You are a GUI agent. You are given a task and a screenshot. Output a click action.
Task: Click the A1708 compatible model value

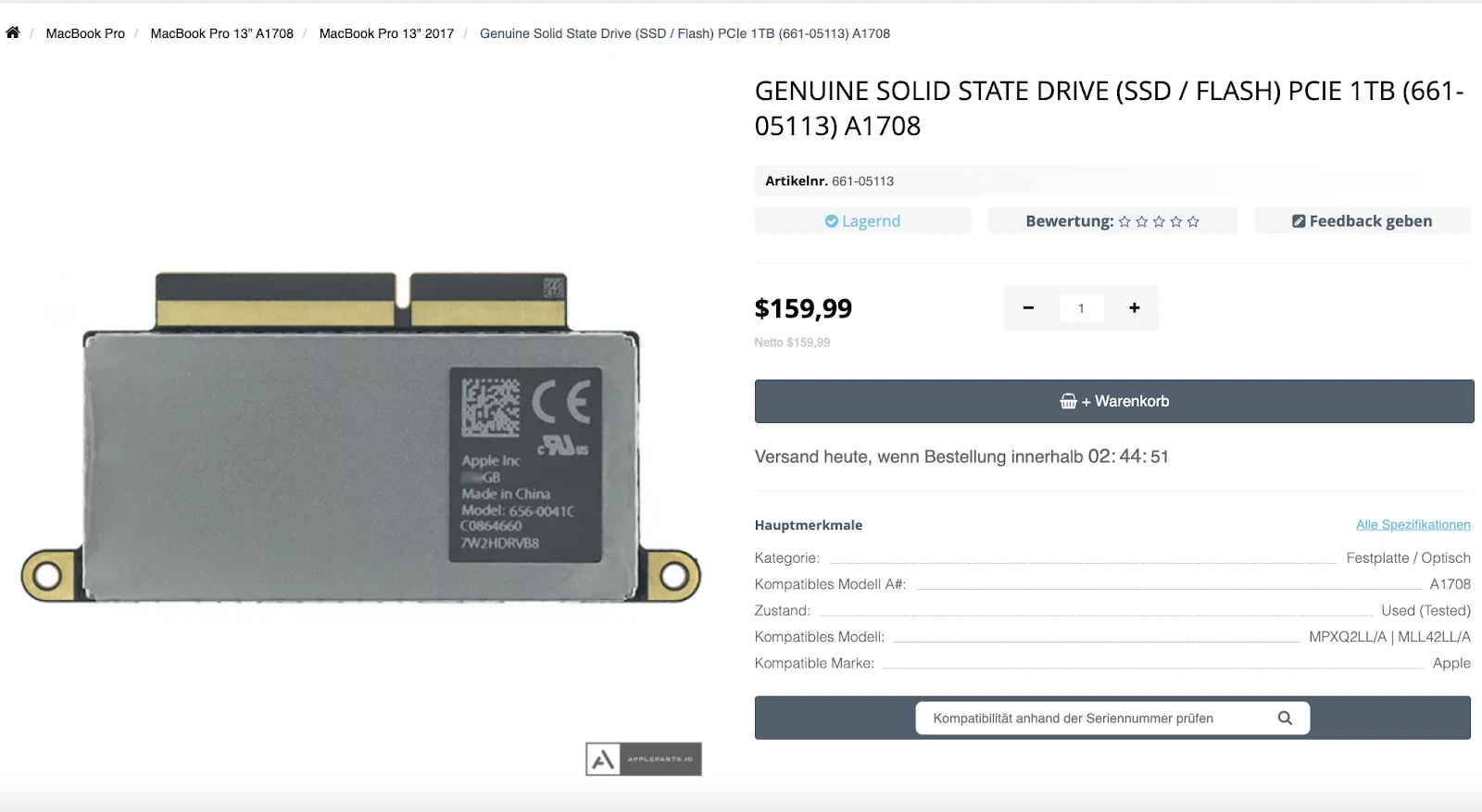tap(1451, 584)
